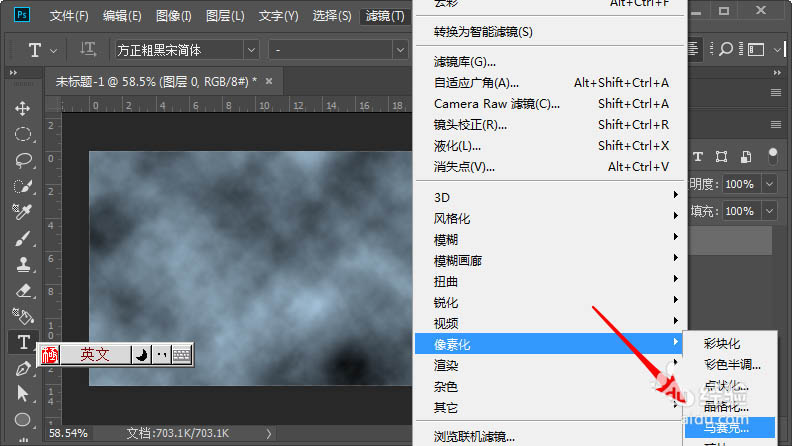The width and height of the screenshot is (792, 446).
Task: Select the Clone Stamp tool
Action: coord(22,264)
